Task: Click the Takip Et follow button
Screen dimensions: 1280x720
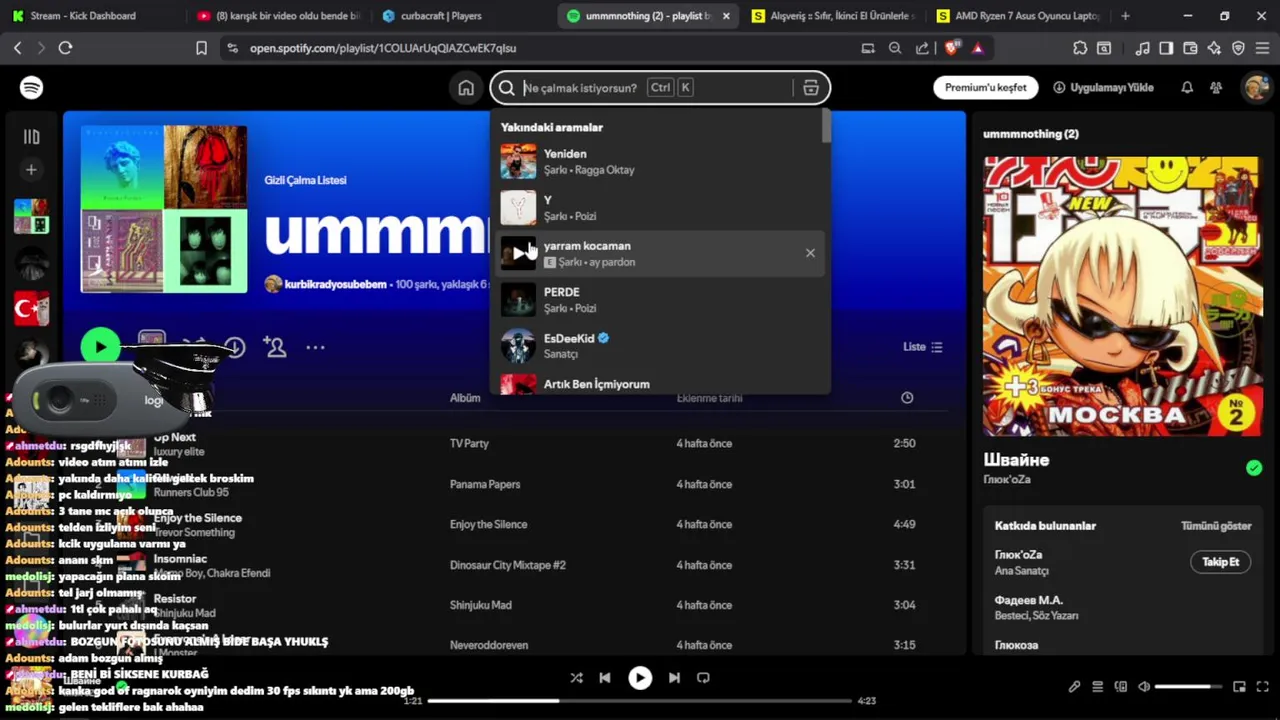Action: coord(1220,562)
